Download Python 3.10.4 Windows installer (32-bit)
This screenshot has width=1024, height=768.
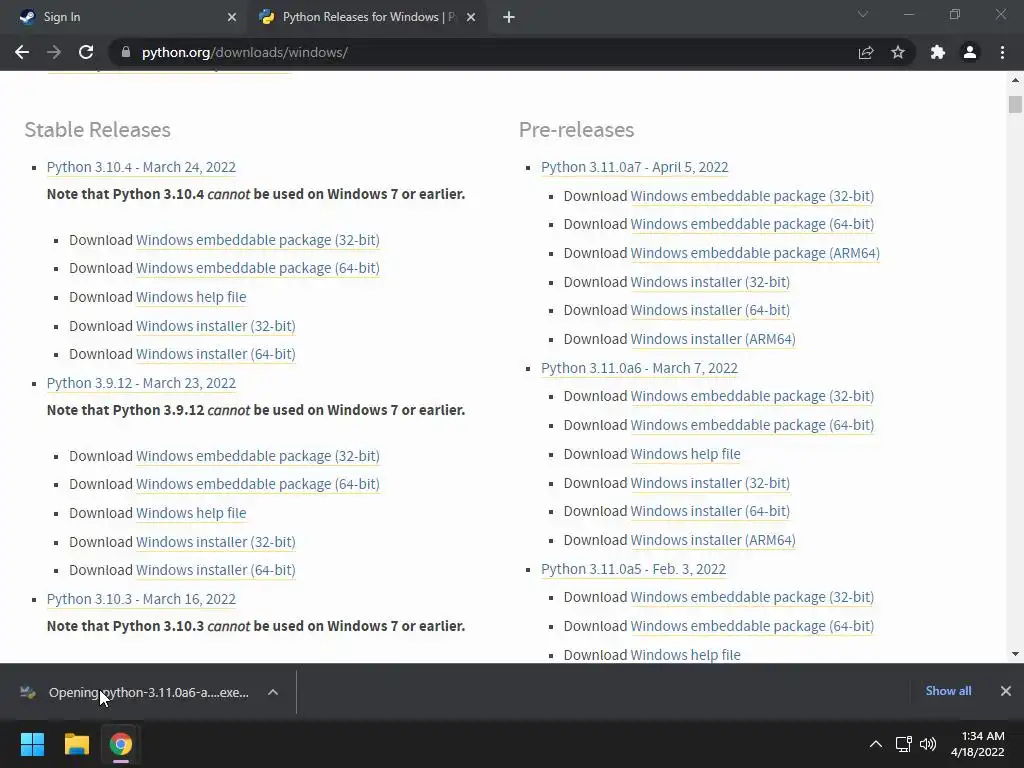pos(216,326)
